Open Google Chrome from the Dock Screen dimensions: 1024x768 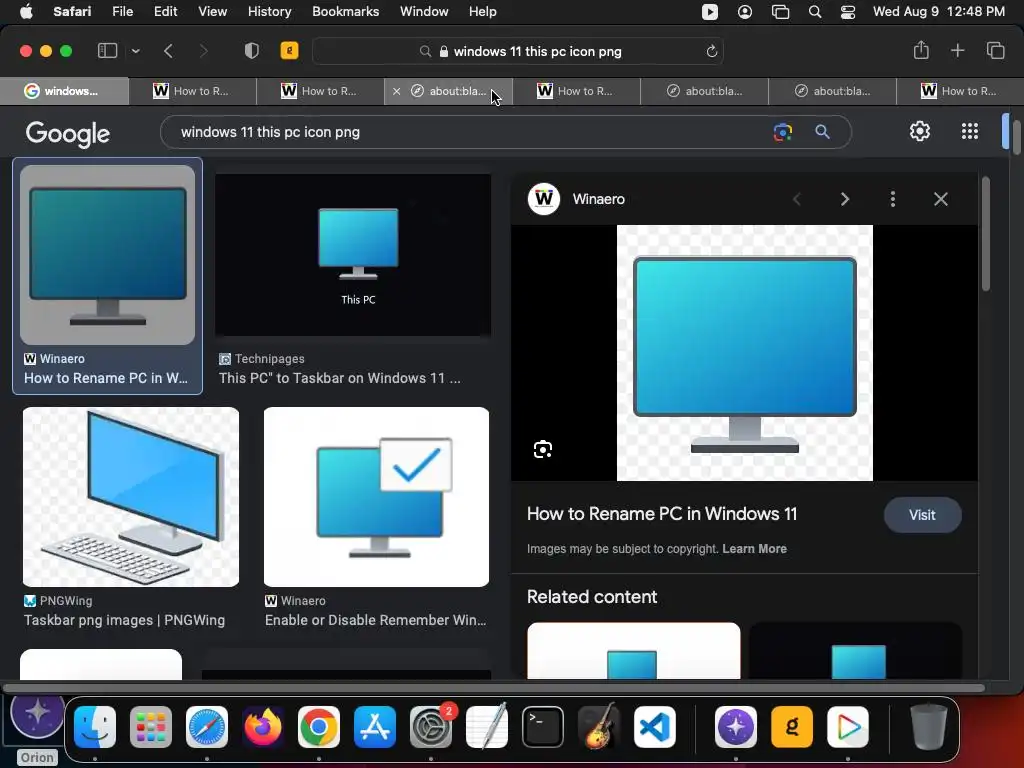pos(319,727)
